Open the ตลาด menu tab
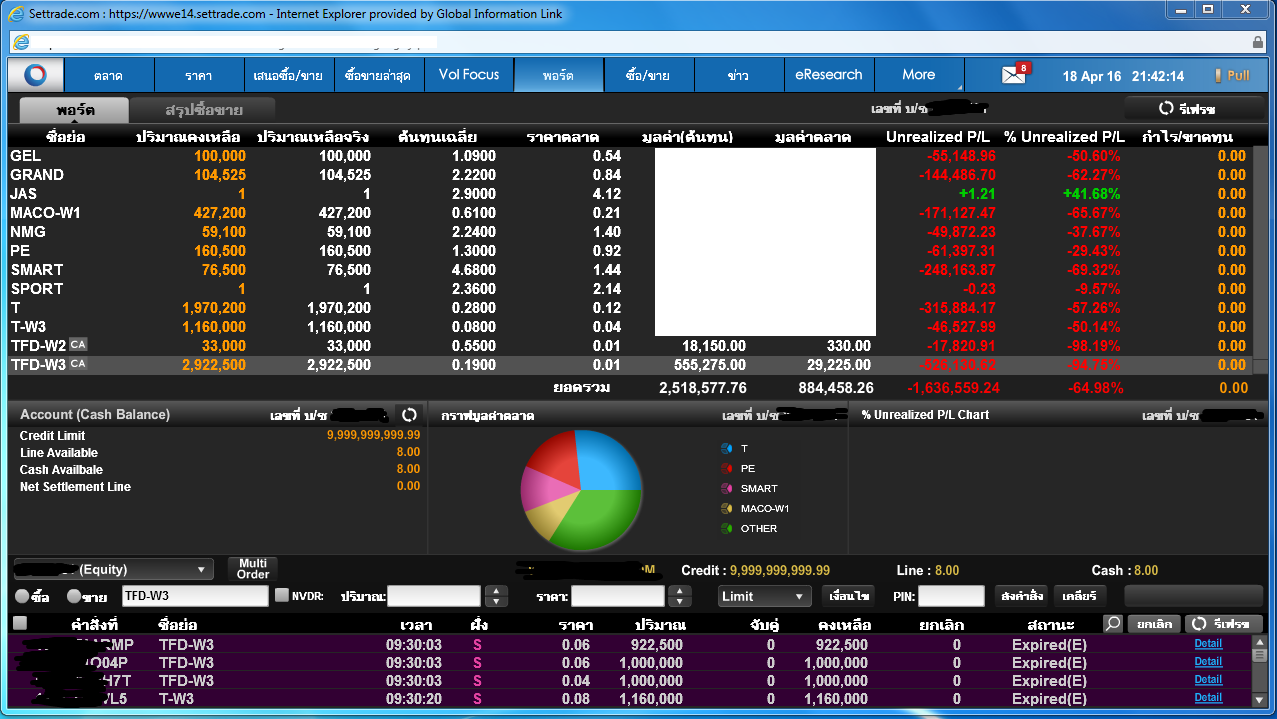Screen dimensions: 1277x719 click(109, 75)
